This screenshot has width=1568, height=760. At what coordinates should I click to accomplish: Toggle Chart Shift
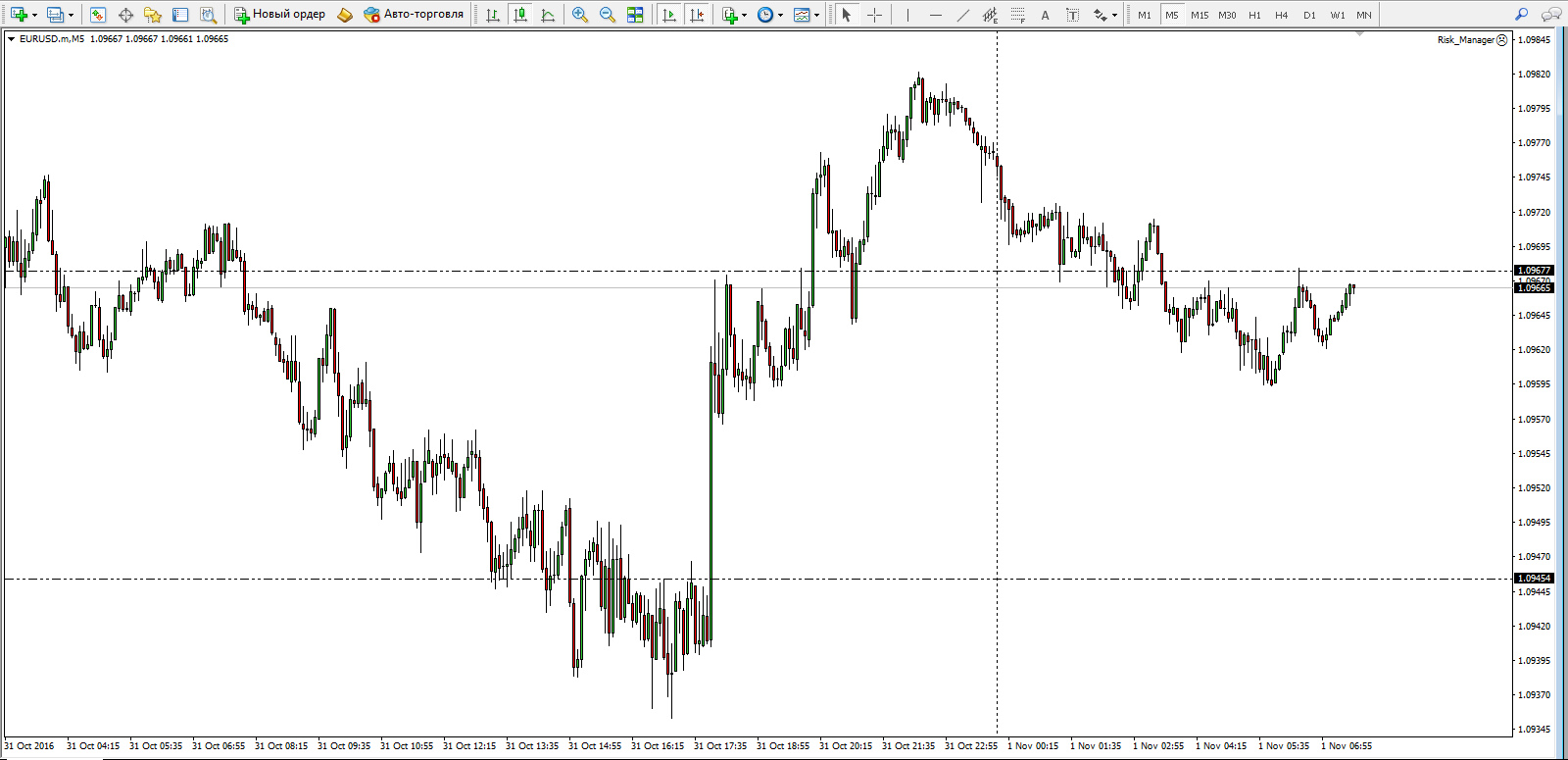click(697, 15)
